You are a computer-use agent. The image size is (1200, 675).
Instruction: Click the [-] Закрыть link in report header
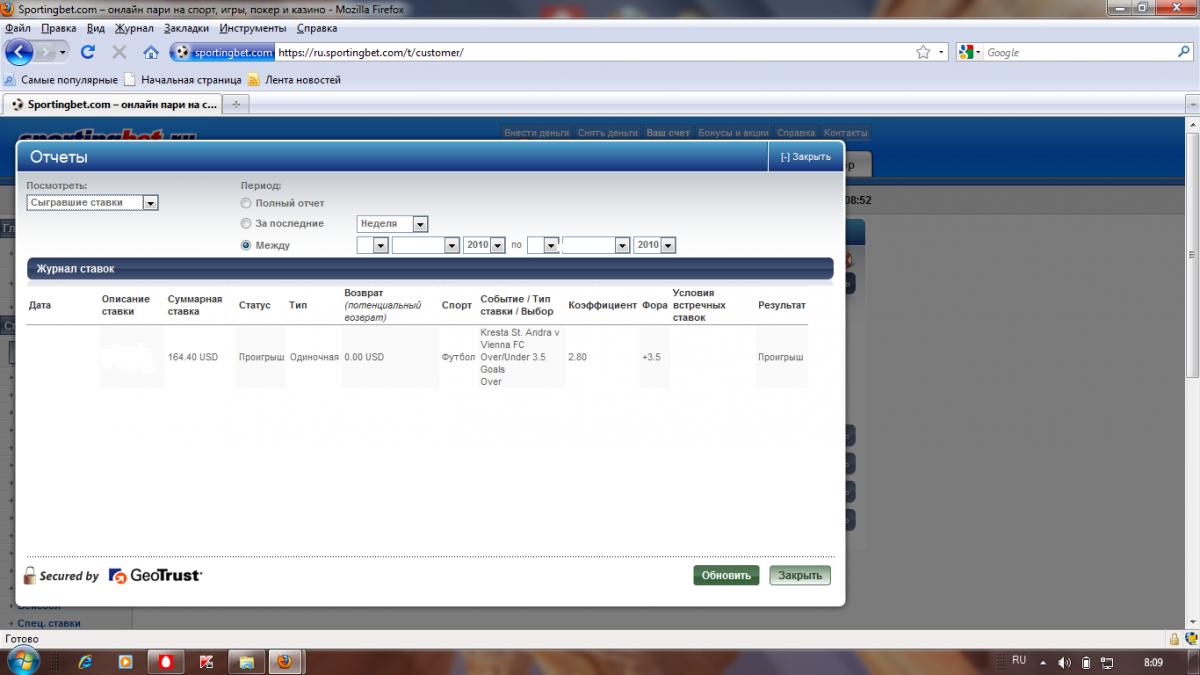(806, 156)
